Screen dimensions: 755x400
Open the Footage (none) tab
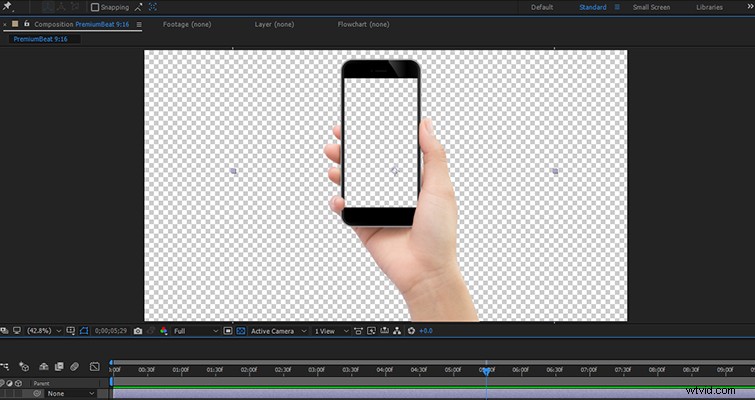[x=187, y=24]
